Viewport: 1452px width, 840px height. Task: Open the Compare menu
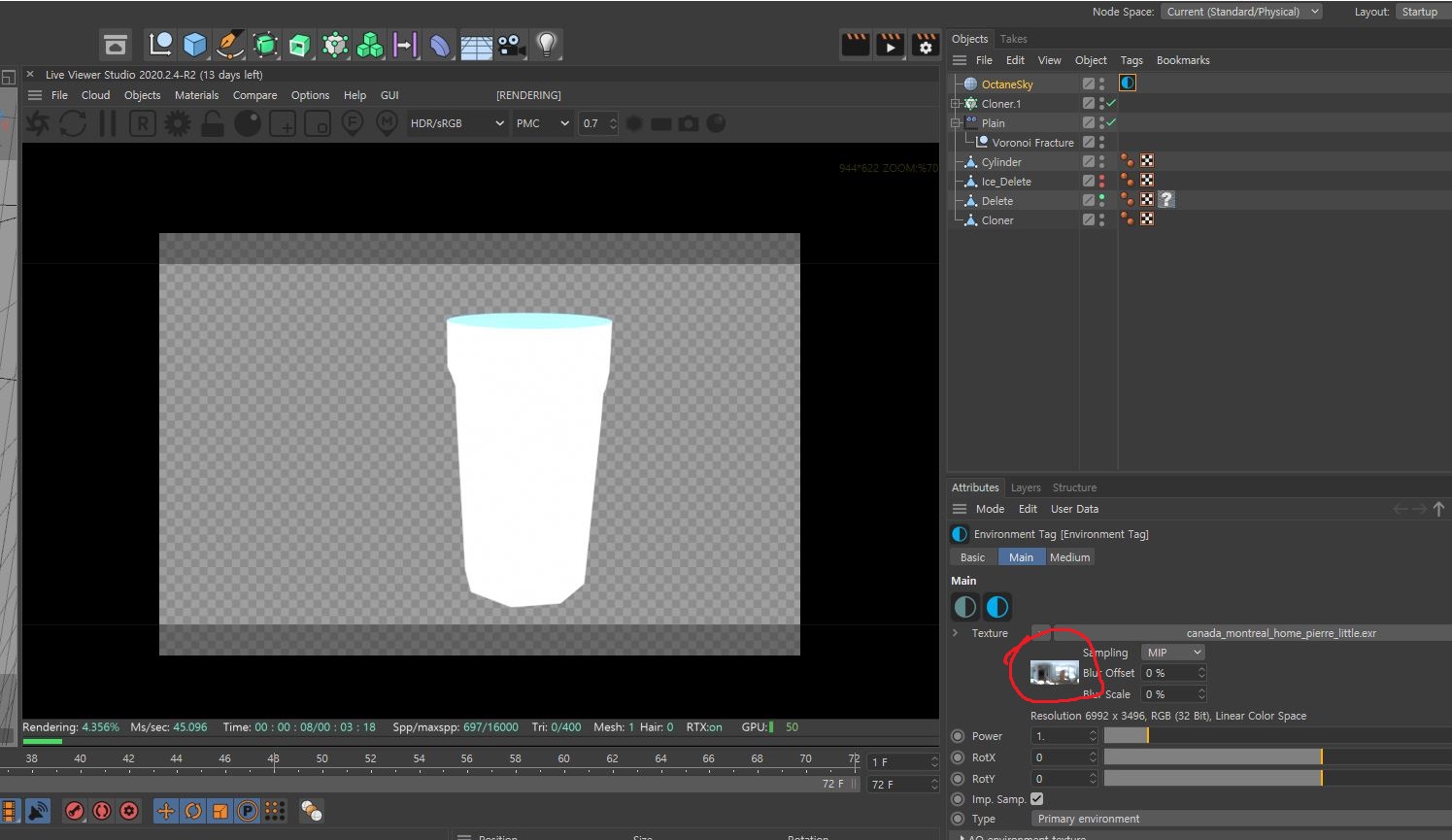tap(254, 95)
